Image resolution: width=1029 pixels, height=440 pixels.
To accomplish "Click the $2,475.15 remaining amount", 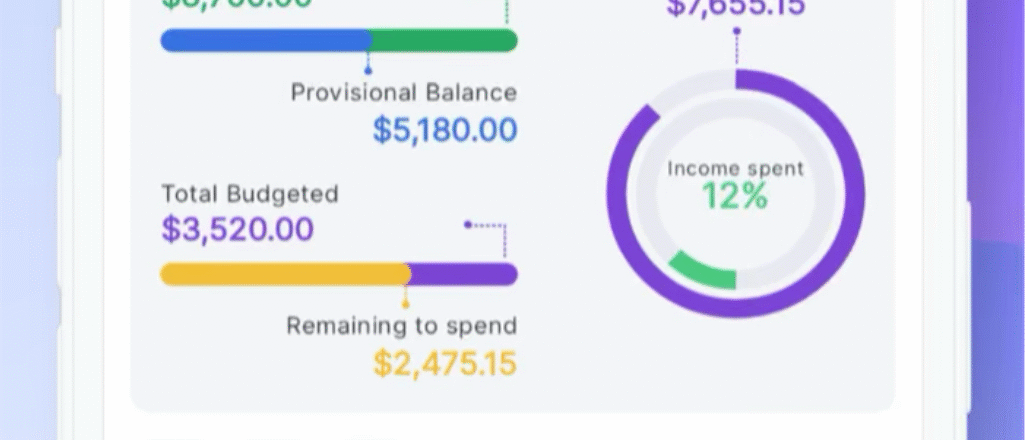I will point(445,363).
